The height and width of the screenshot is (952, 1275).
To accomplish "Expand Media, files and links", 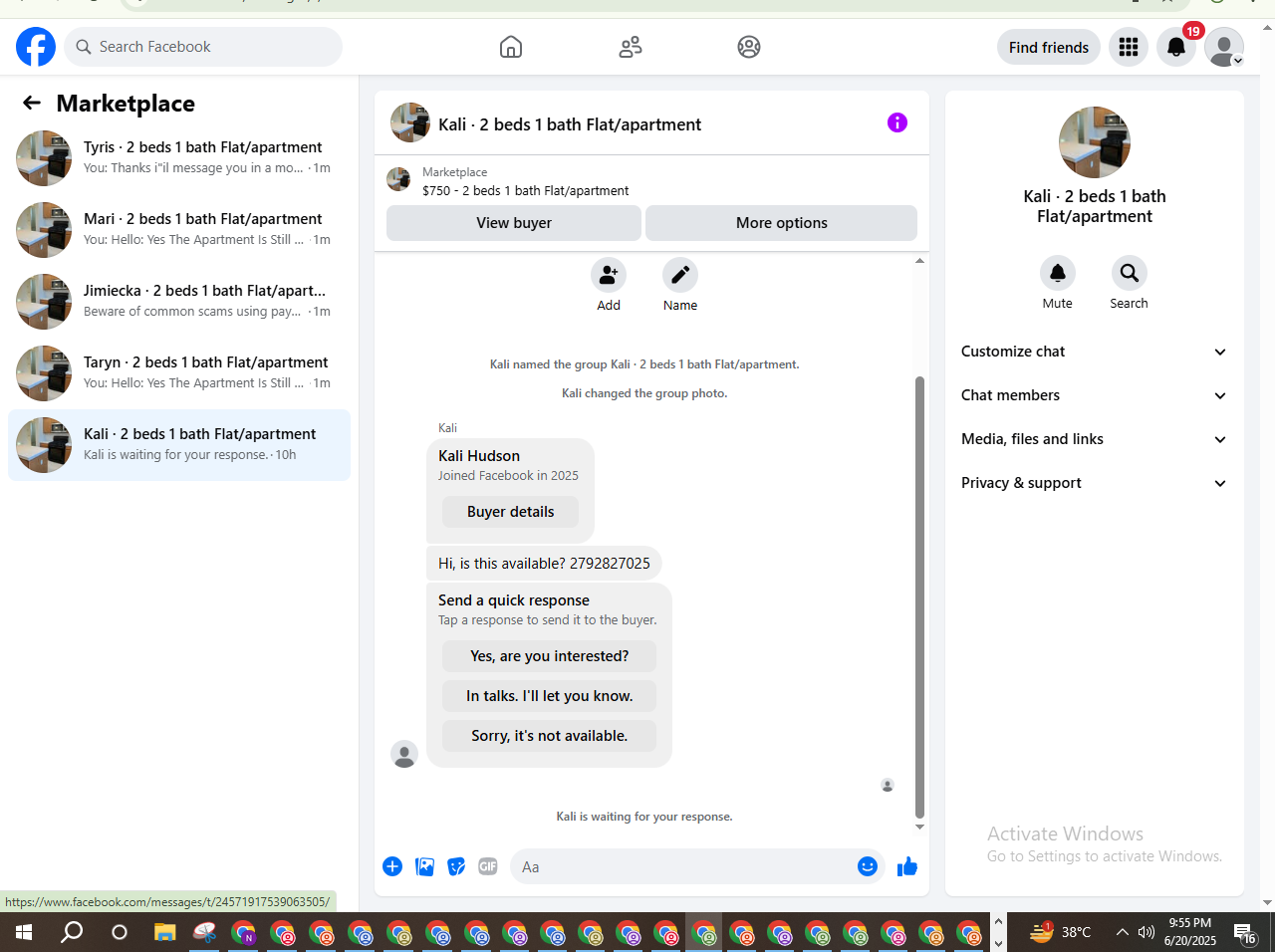I will coord(1095,439).
